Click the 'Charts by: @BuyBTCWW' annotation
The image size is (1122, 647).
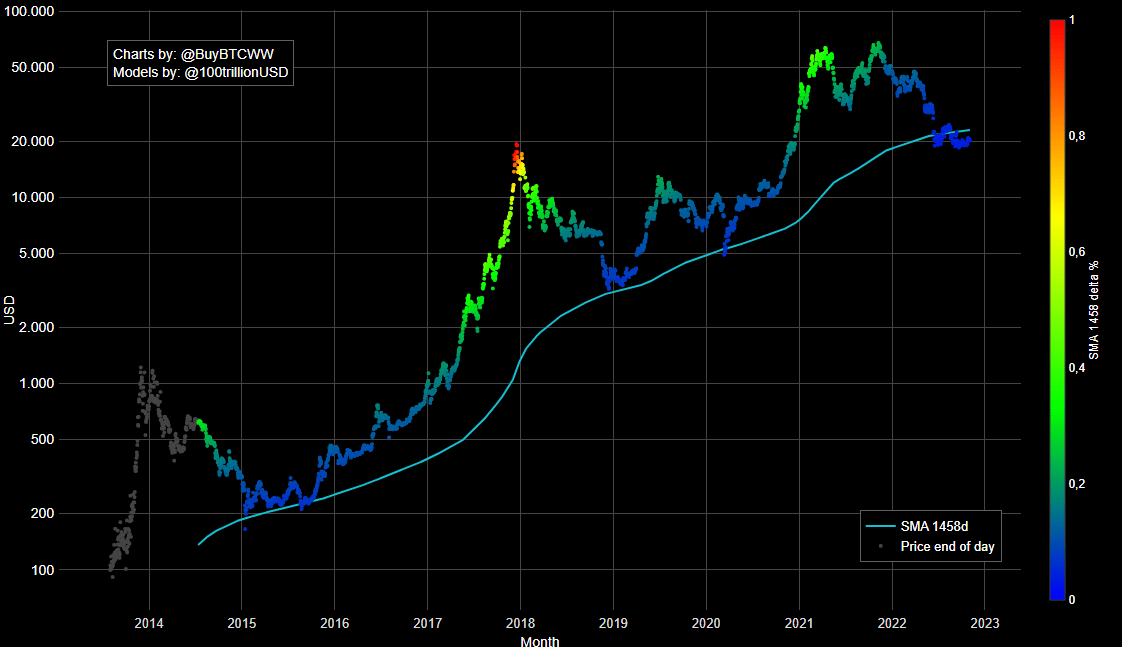pyautogui.click(x=193, y=54)
